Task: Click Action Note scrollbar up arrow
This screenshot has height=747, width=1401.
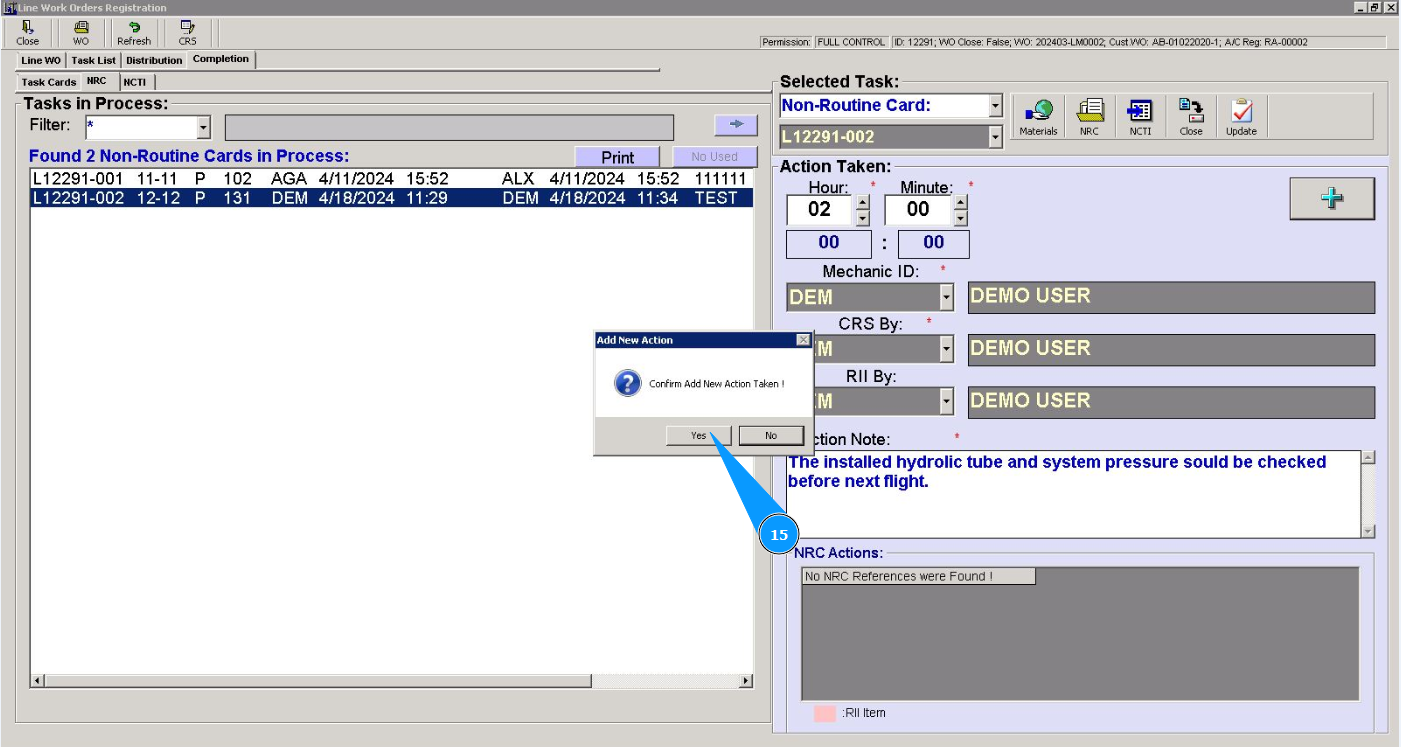Action: (1368, 458)
